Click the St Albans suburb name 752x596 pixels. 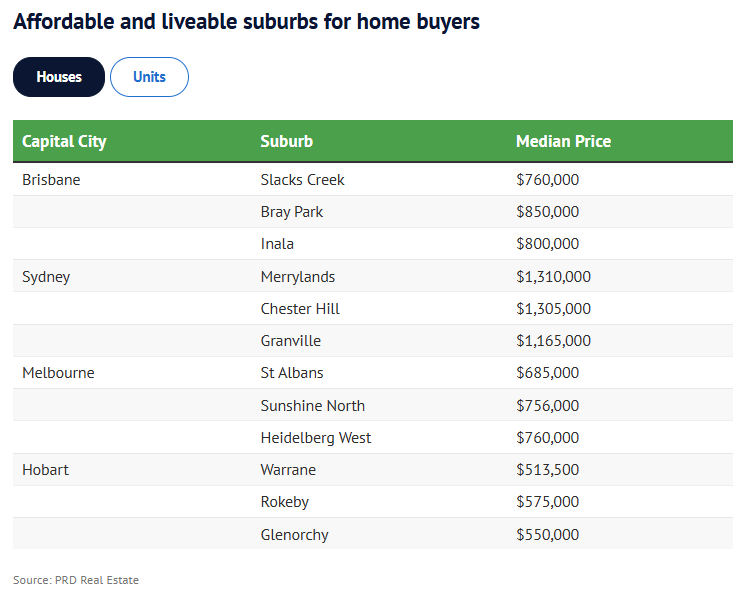(x=292, y=373)
